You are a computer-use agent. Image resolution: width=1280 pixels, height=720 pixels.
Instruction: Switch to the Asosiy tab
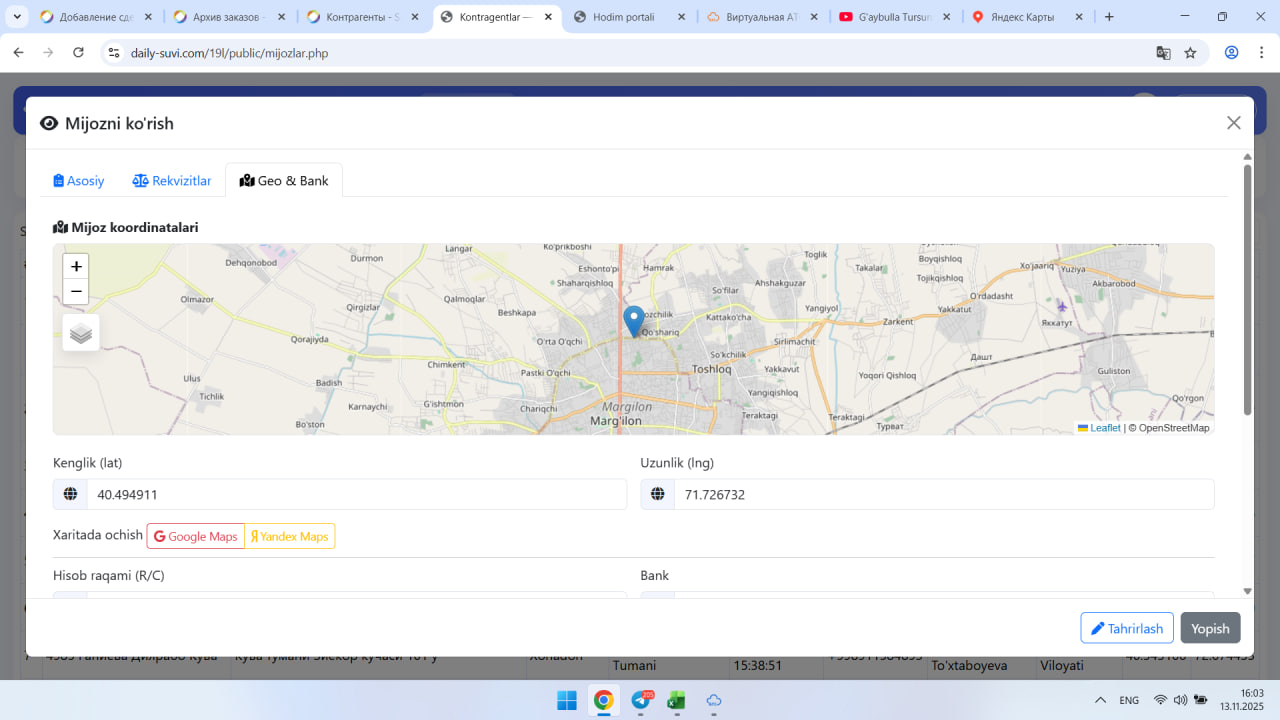79,181
